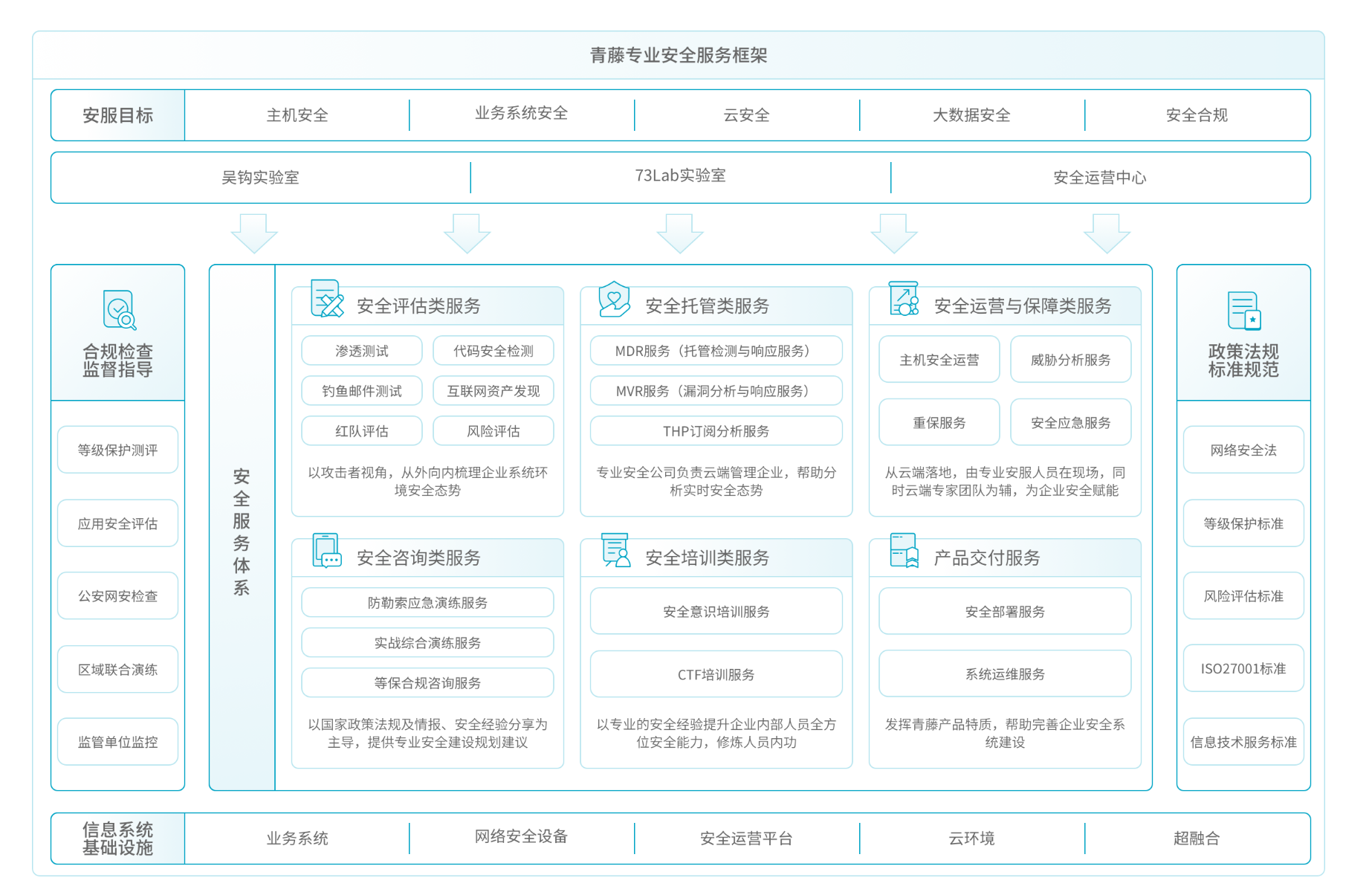The height and width of the screenshot is (895, 1372).
Task: Click the 安服目标 header label
Action: pos(118,115)
